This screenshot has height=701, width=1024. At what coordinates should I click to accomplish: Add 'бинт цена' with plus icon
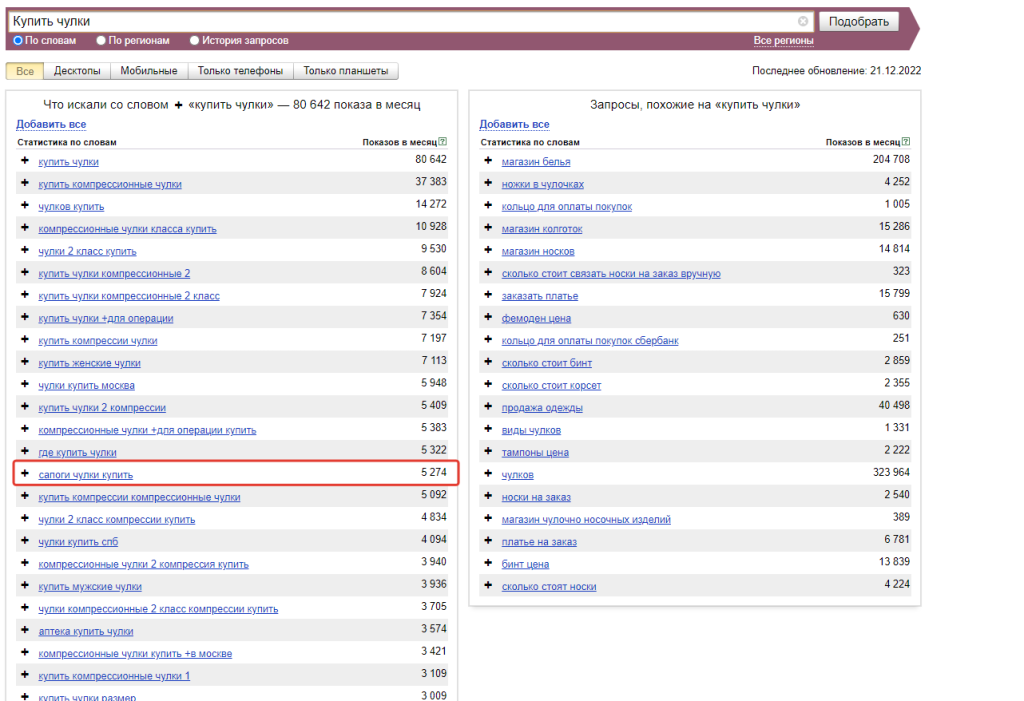[x=488, y=563]
